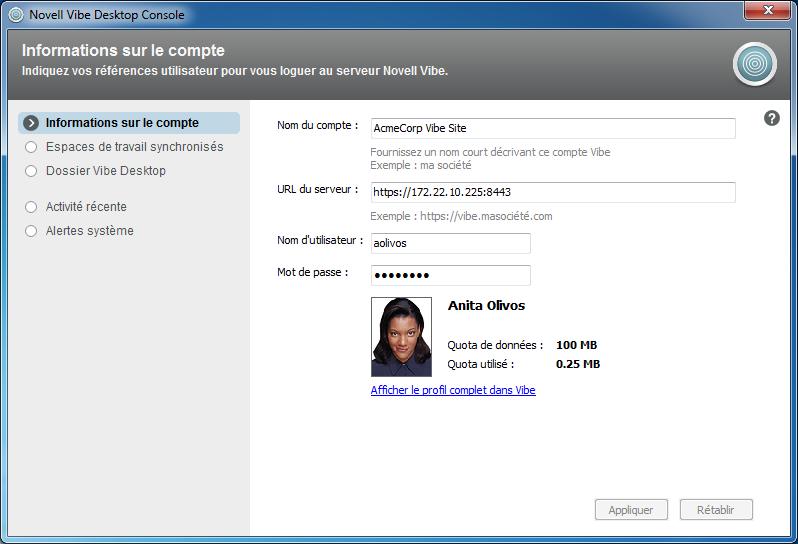Select the Activité récente radio bullet

coord(31,207)
